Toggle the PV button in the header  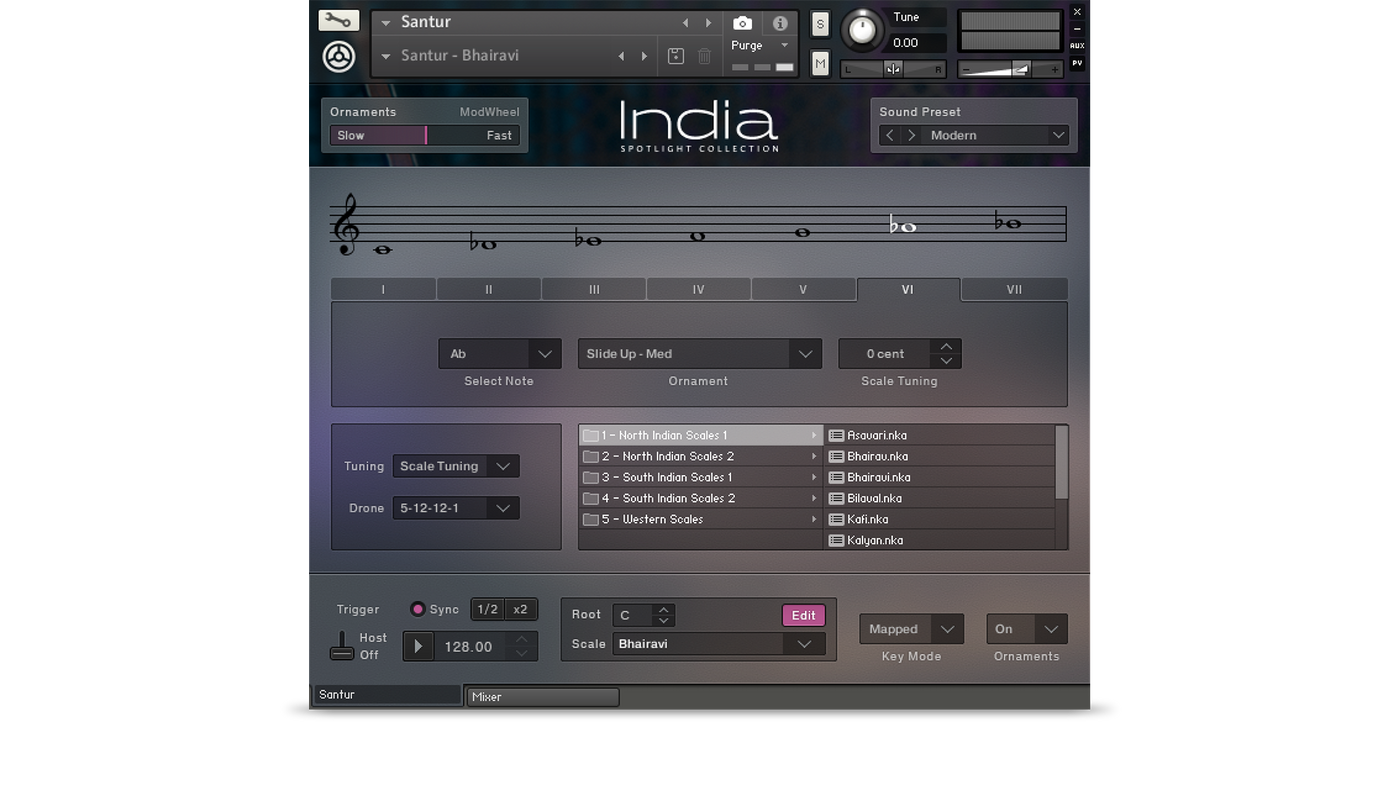coord(1077,63)
